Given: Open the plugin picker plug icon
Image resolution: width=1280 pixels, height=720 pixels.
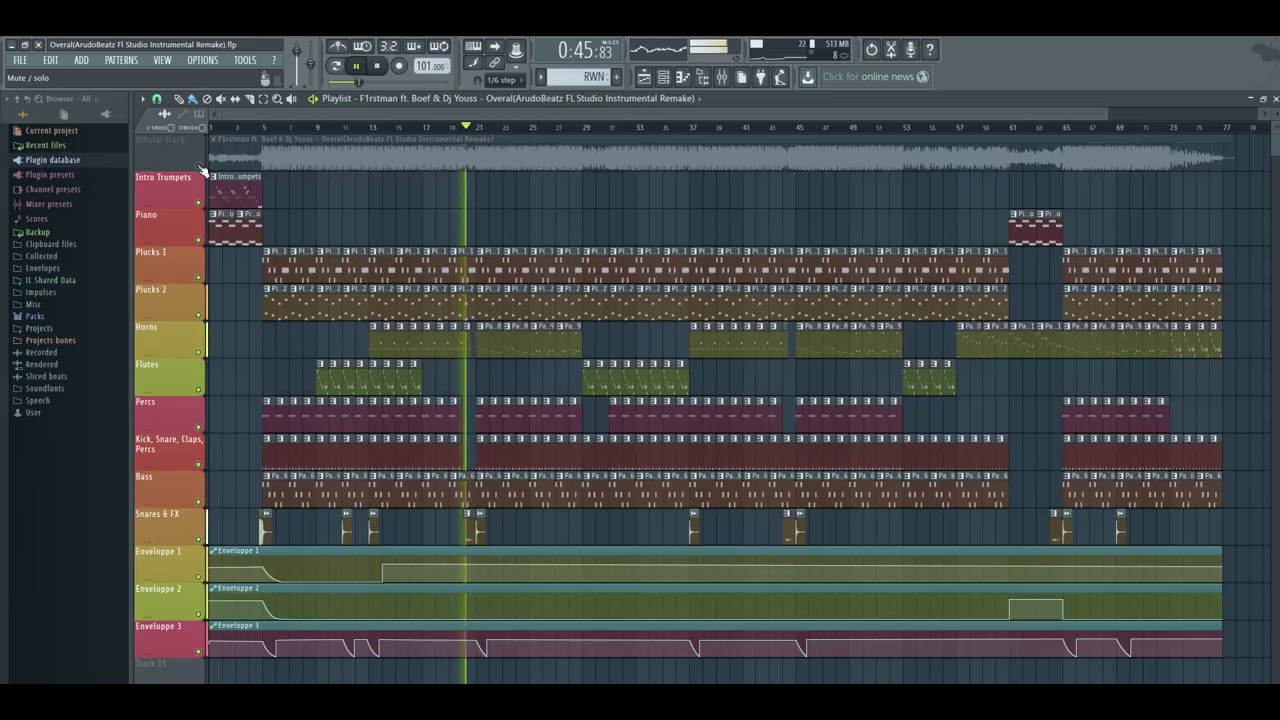Looking at the screenshot, I should click(x=761, y=77).
